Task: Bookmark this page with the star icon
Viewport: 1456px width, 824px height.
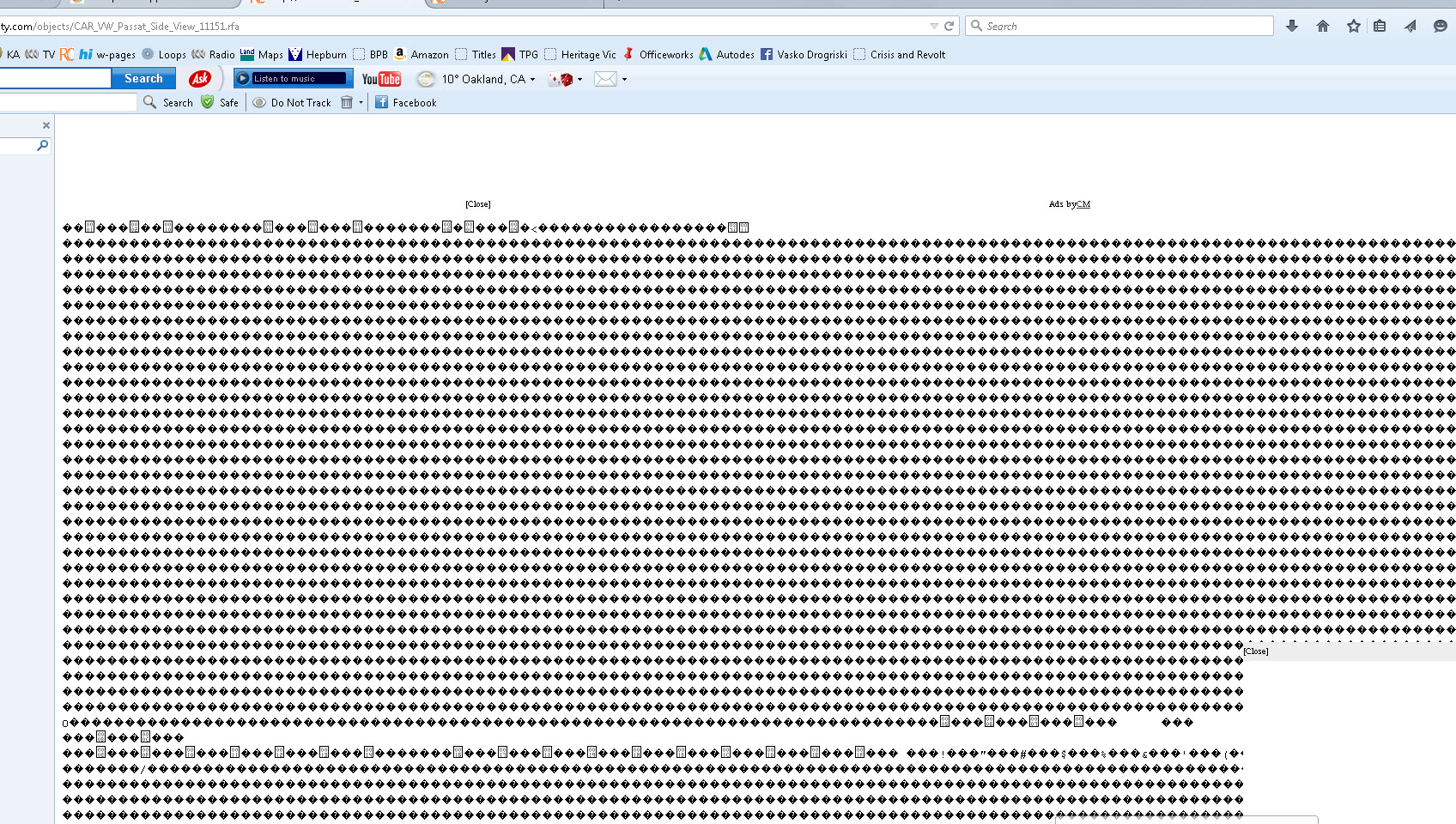Action: point(1354,26)
